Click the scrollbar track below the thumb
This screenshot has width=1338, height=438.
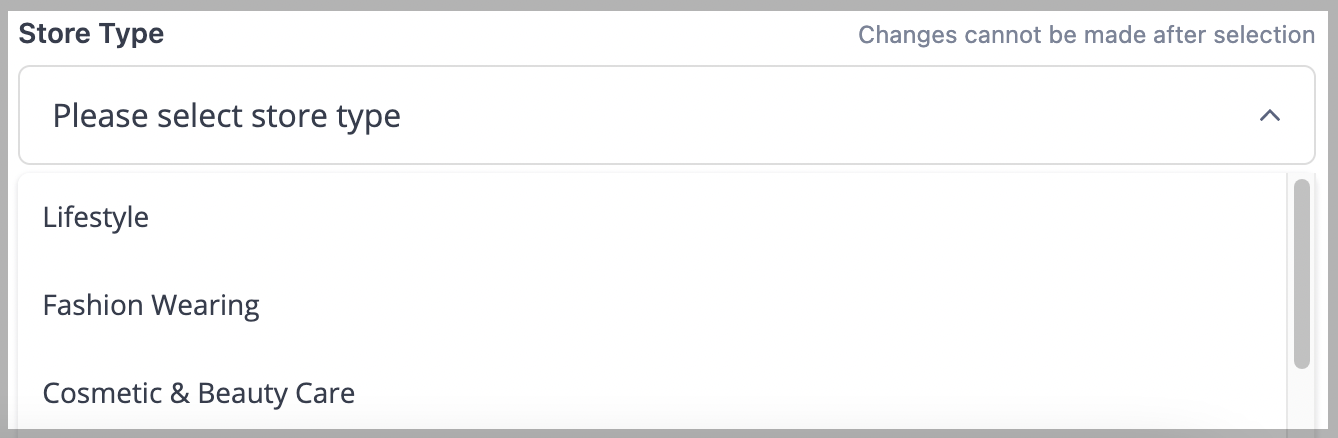pos(1301,400)
